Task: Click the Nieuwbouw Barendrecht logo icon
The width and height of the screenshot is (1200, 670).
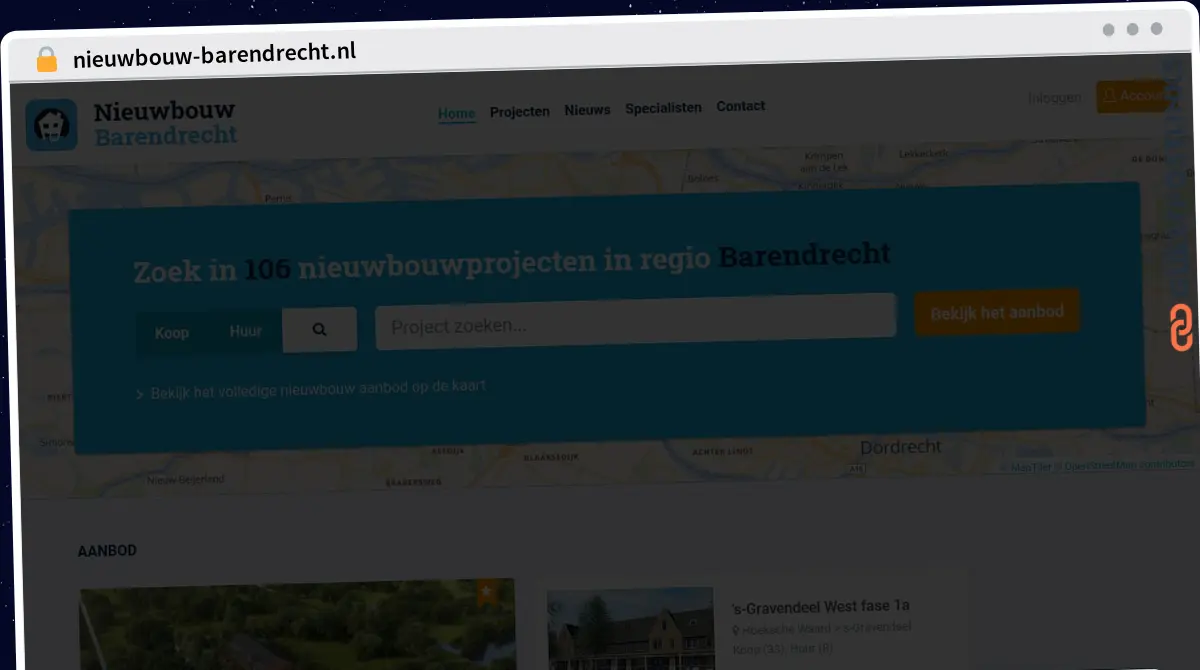Action: [x=51, y=125]
